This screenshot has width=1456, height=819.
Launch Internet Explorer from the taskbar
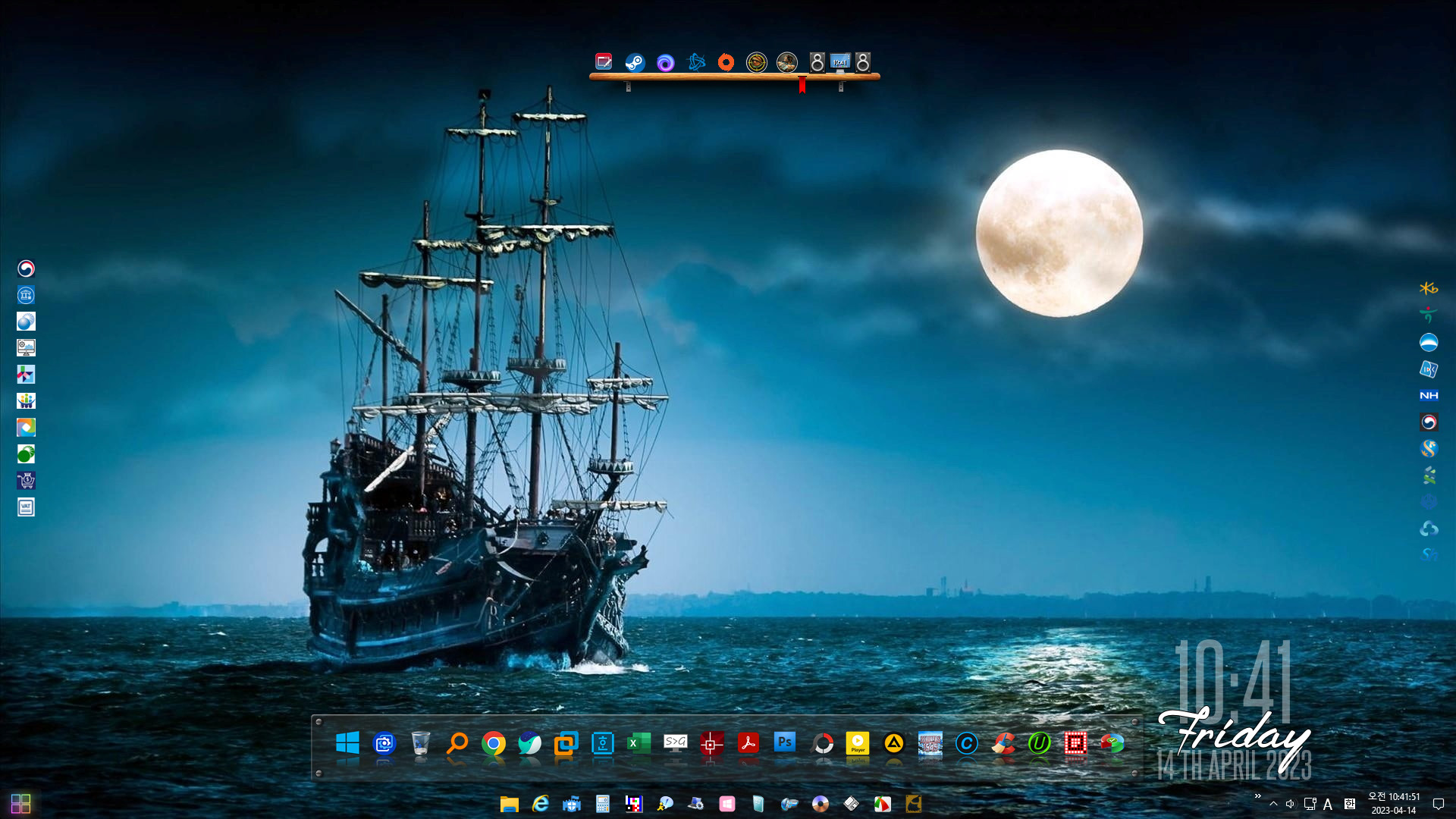(x=541, y=804)
